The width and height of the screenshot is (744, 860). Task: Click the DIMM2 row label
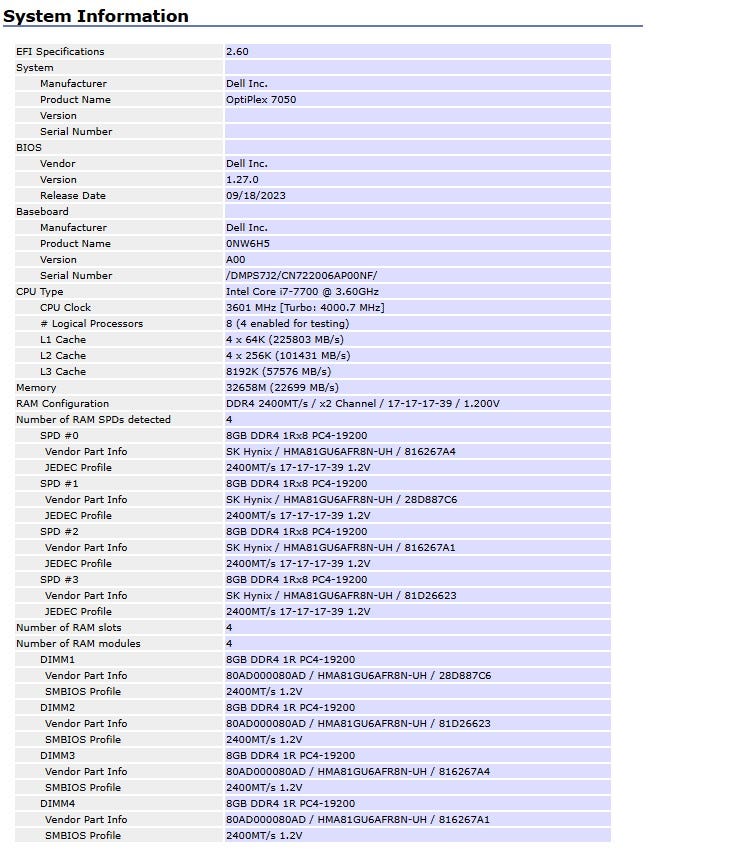click(58, 708)
